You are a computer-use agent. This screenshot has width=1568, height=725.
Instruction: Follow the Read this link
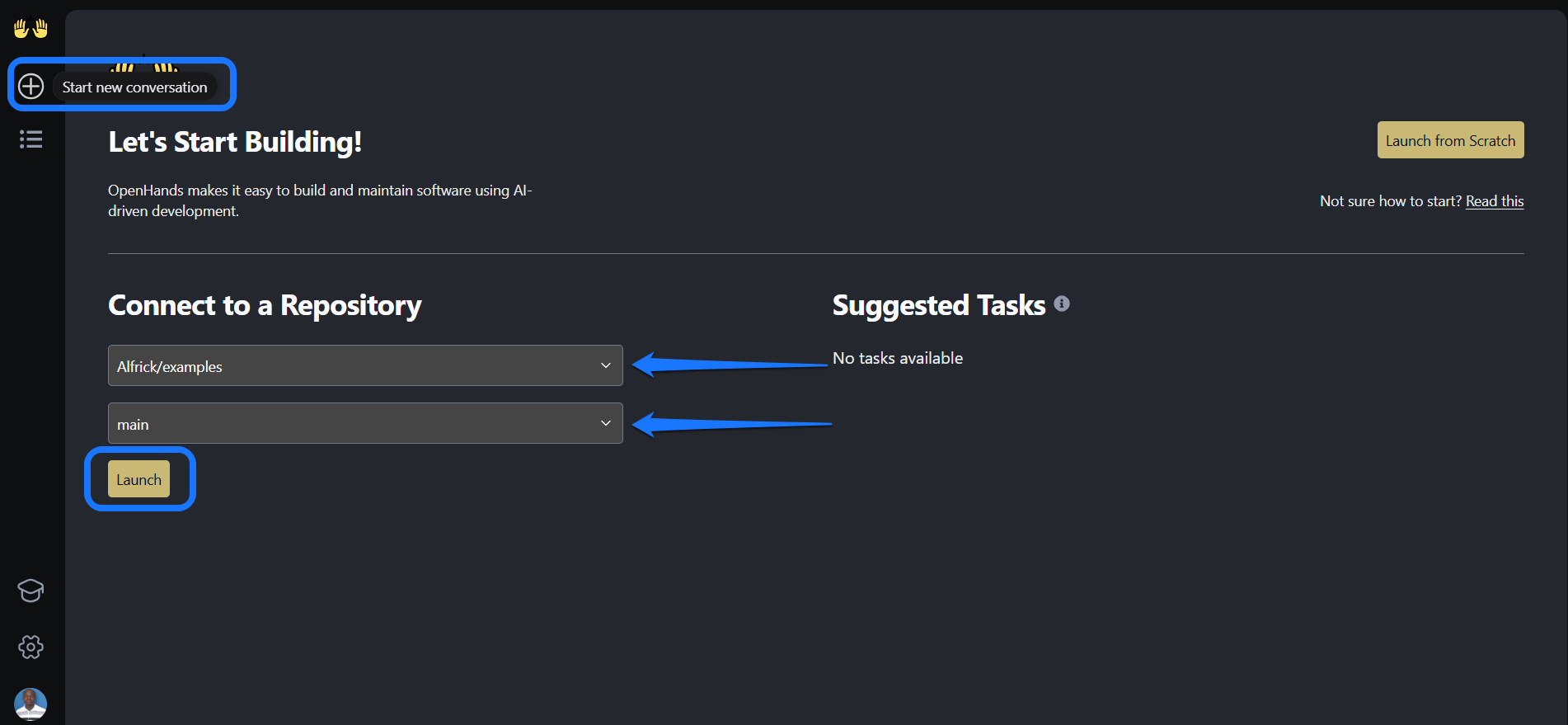1495,201
